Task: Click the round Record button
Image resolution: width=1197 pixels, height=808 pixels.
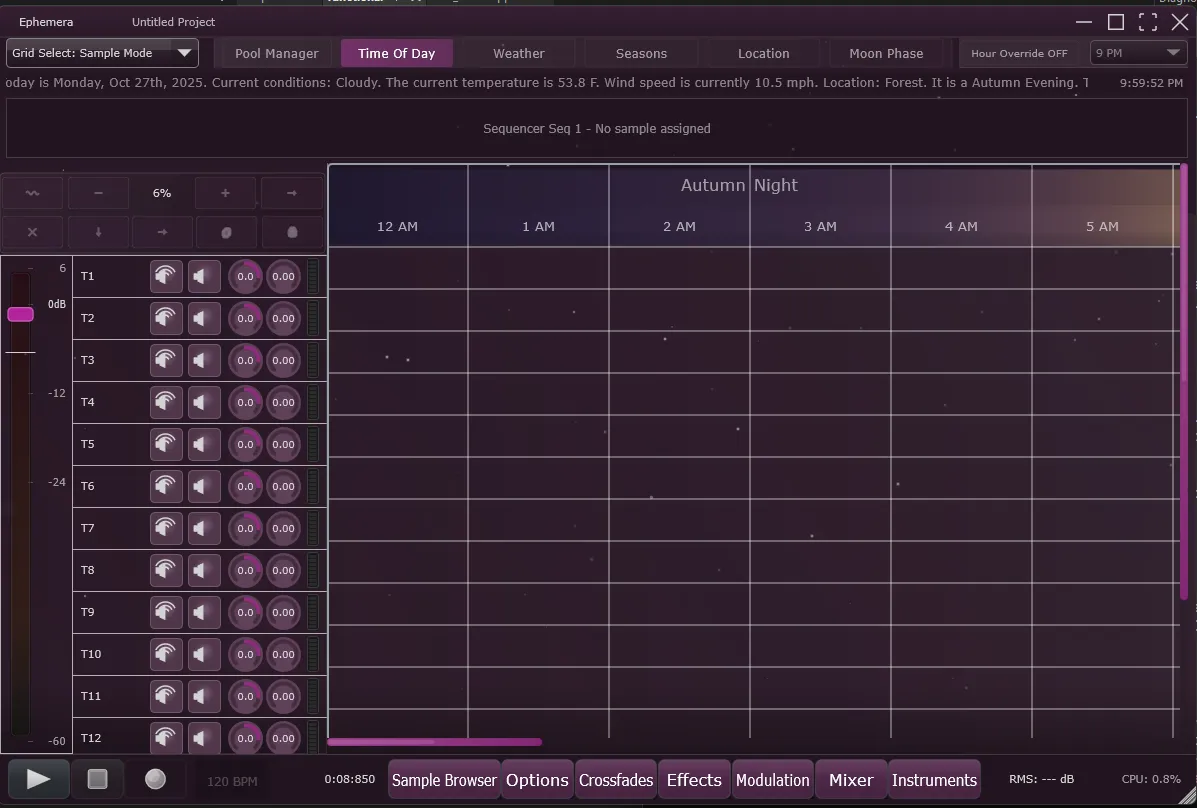Action: coord(155,779)
